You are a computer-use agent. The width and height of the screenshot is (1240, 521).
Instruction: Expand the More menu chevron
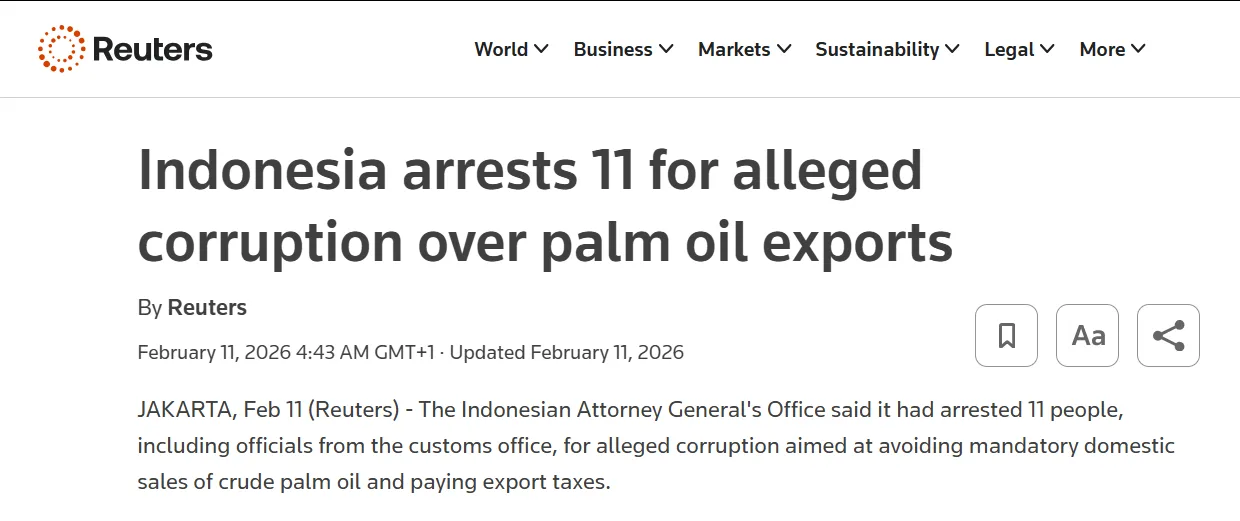[x=1138, y=49]
